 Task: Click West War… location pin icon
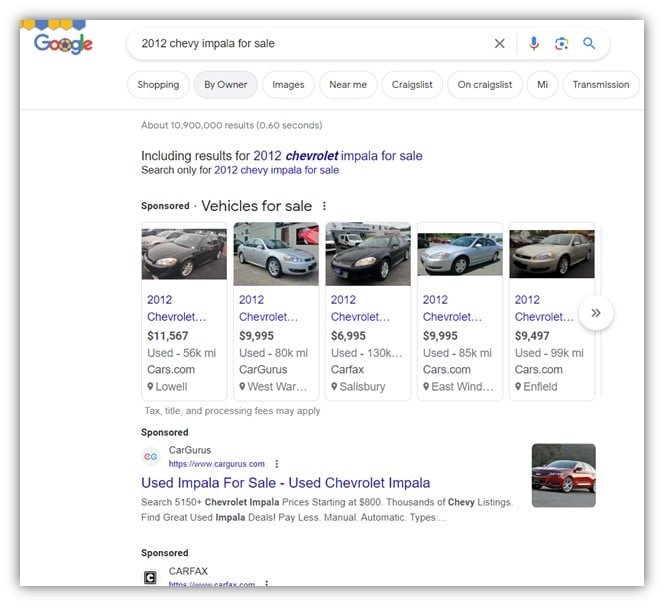242,386
